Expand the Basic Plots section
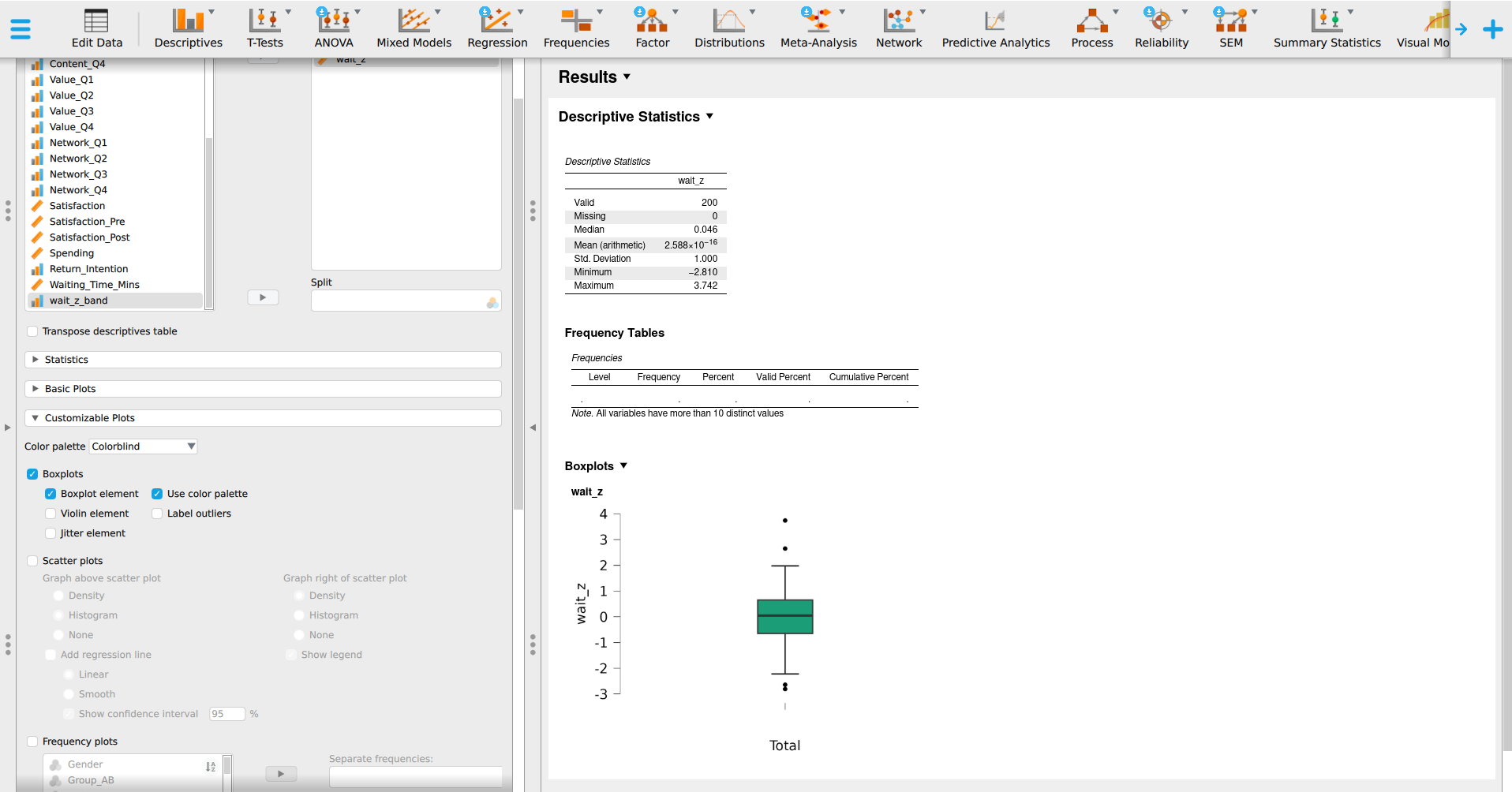 [x=263, y=389]
